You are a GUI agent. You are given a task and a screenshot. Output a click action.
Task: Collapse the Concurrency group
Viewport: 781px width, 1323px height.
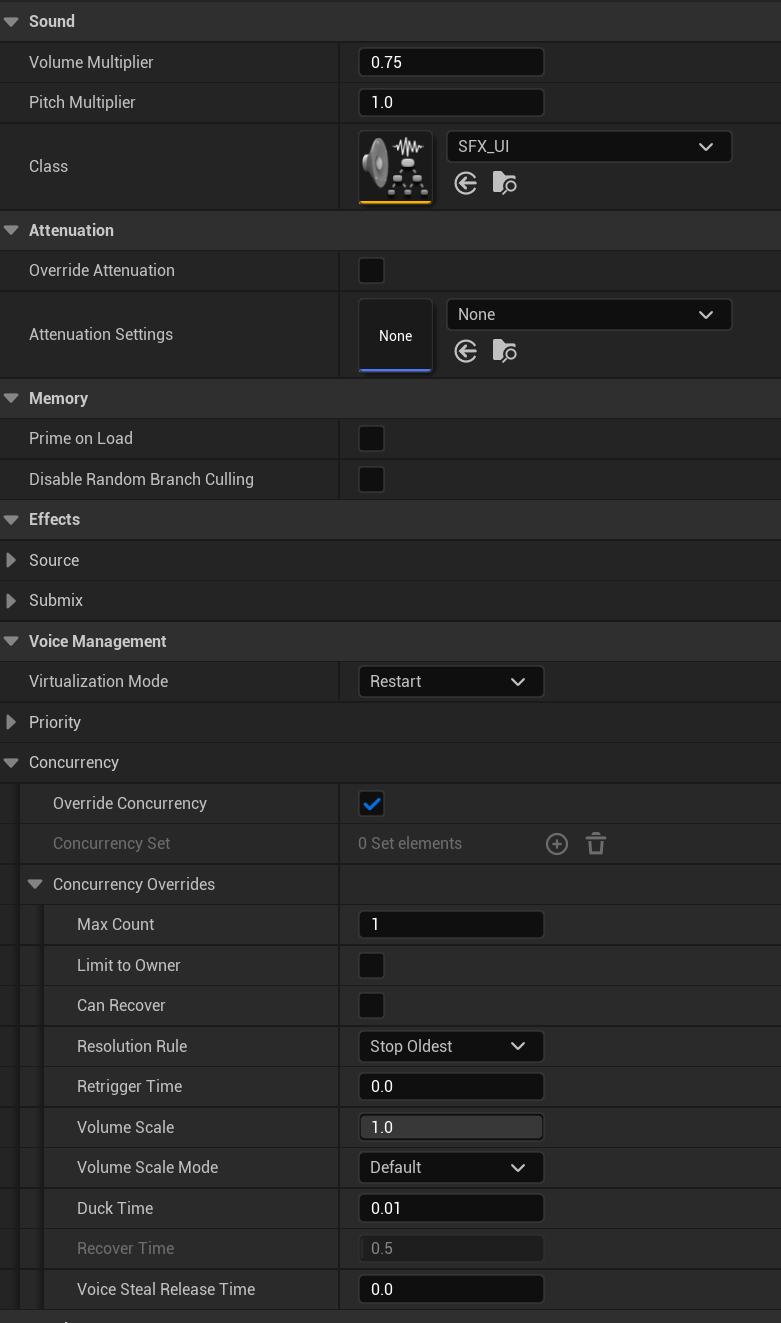11,762
